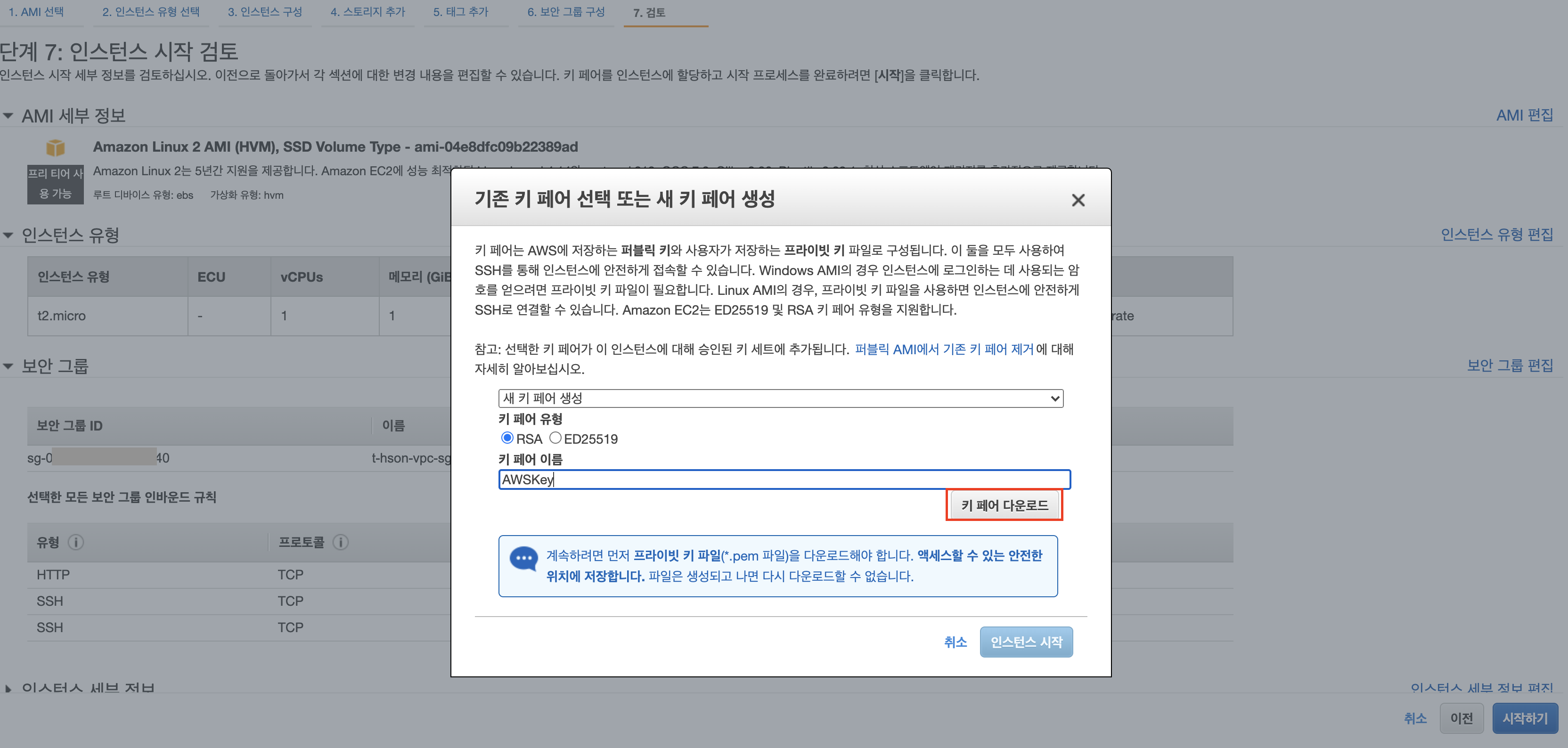Viewport: 1568px width, 748px height.
Task: Click the info icon next to 프로토콜
Action: pyautogui.click(x=340, y=542)
